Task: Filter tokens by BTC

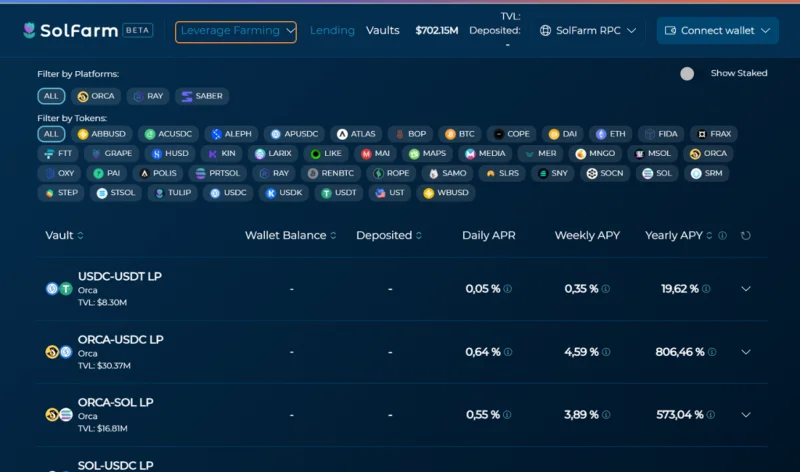Action: (x=460, y=134)
